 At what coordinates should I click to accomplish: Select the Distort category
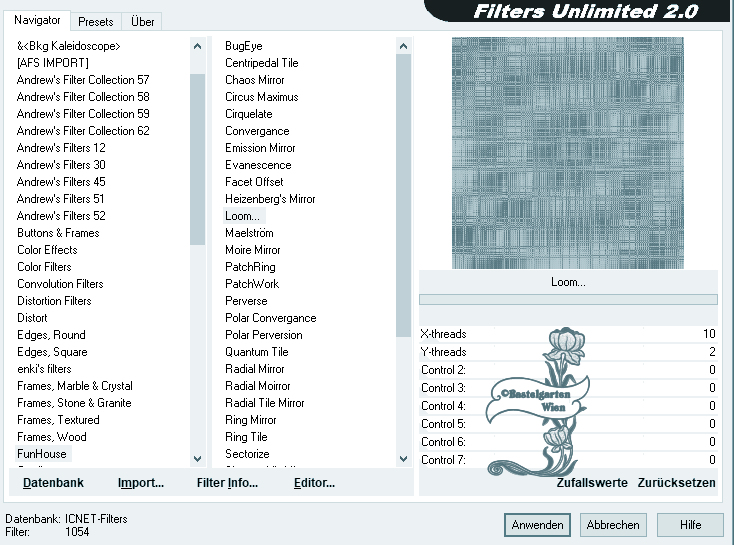[x=32, y=318]
